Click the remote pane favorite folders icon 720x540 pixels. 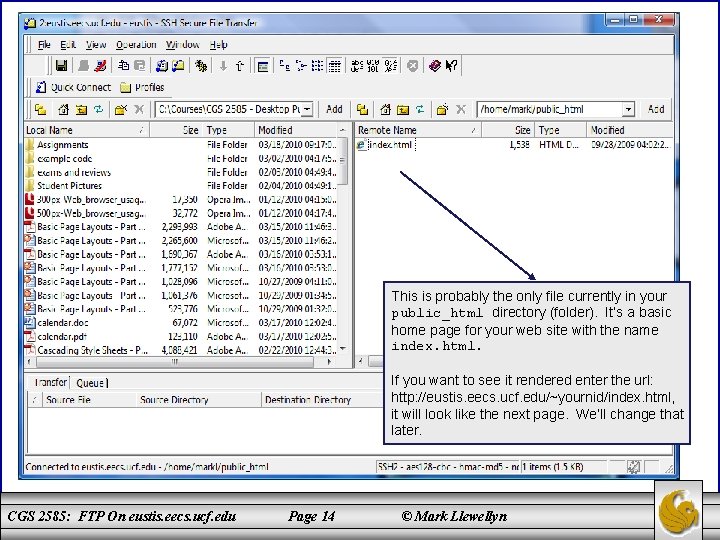(x=362, y=109)
